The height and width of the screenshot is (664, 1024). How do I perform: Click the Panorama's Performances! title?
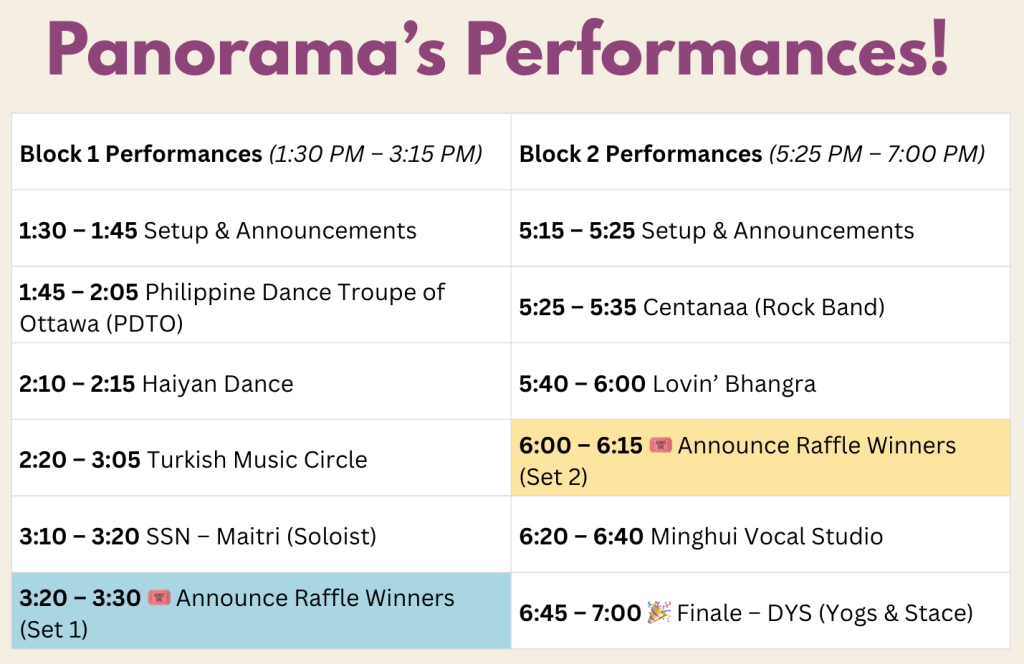[497, 52]
